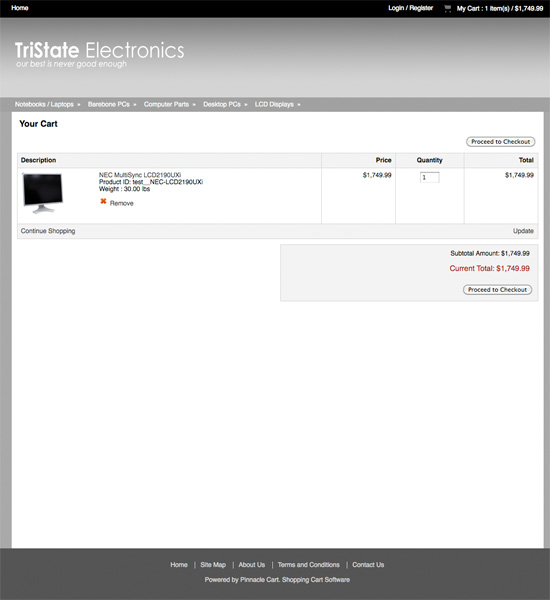Viewport: 550px width, 600px height.
Task: Open the LCD Displays category
Action: pos(274,104)
